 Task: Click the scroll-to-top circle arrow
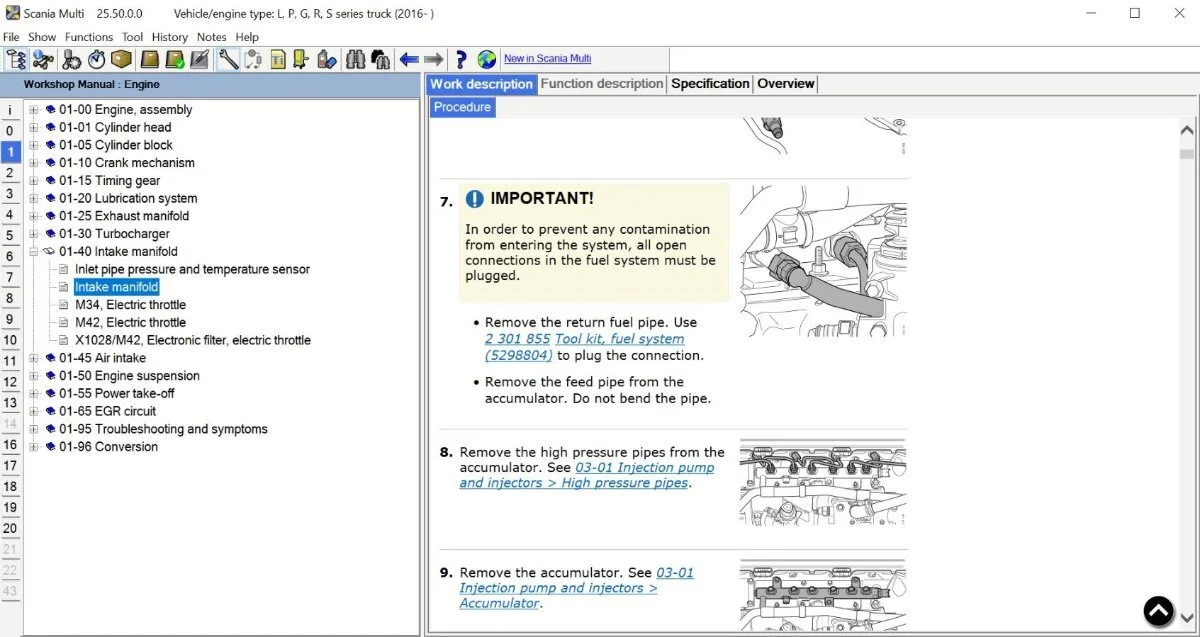click(x=1158, y=610)
